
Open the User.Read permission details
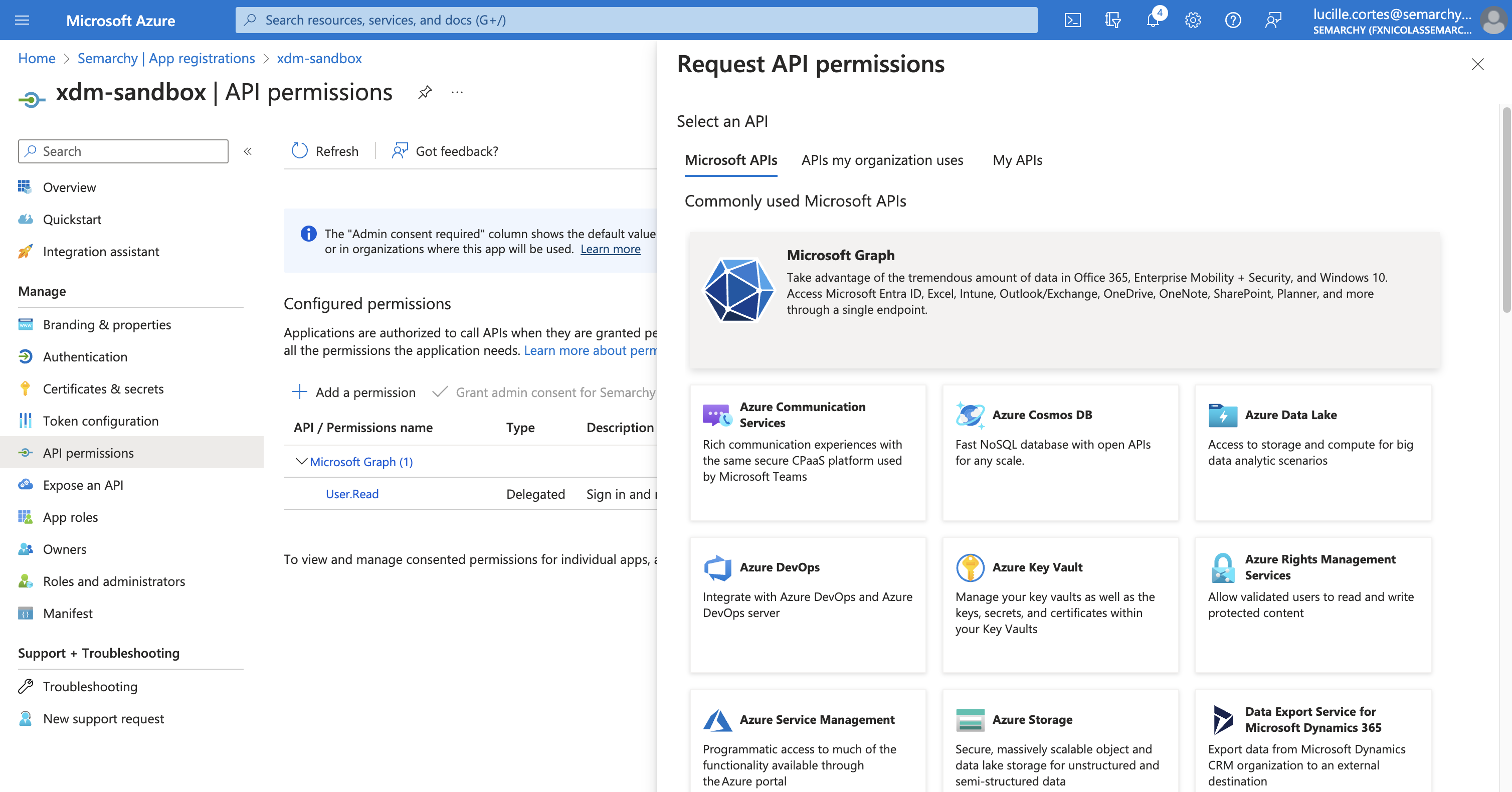click(351, 494)
